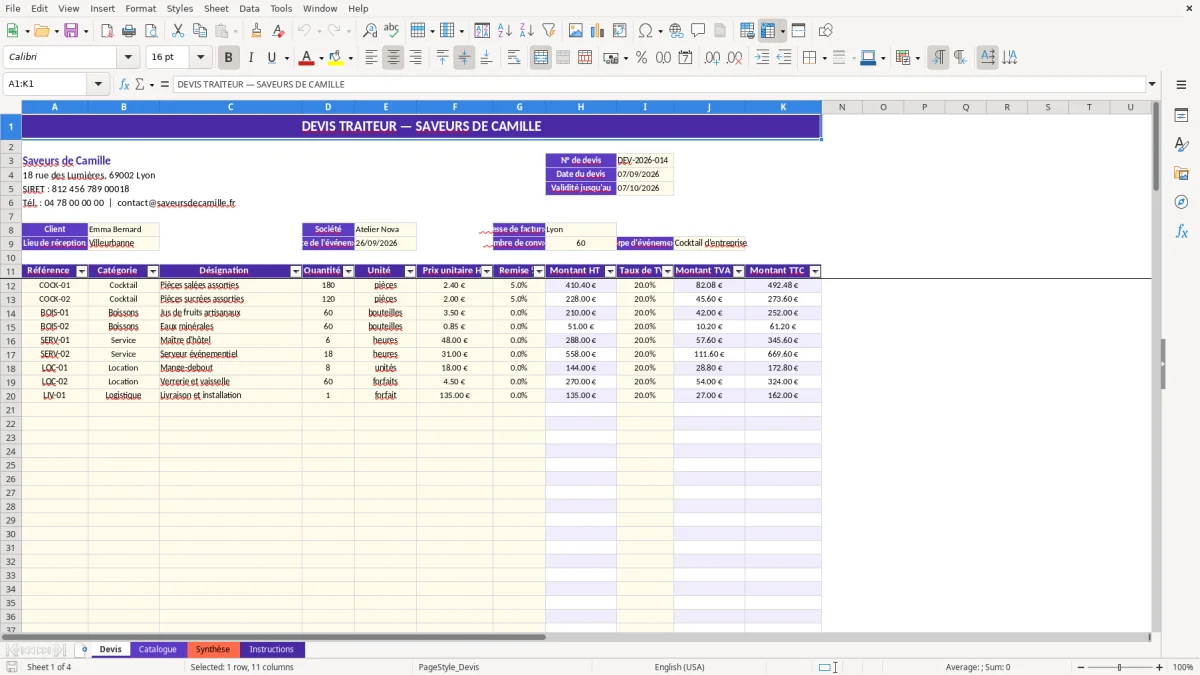Click the Cut scissors icon

pyautogui.click(x=177, y=30)
